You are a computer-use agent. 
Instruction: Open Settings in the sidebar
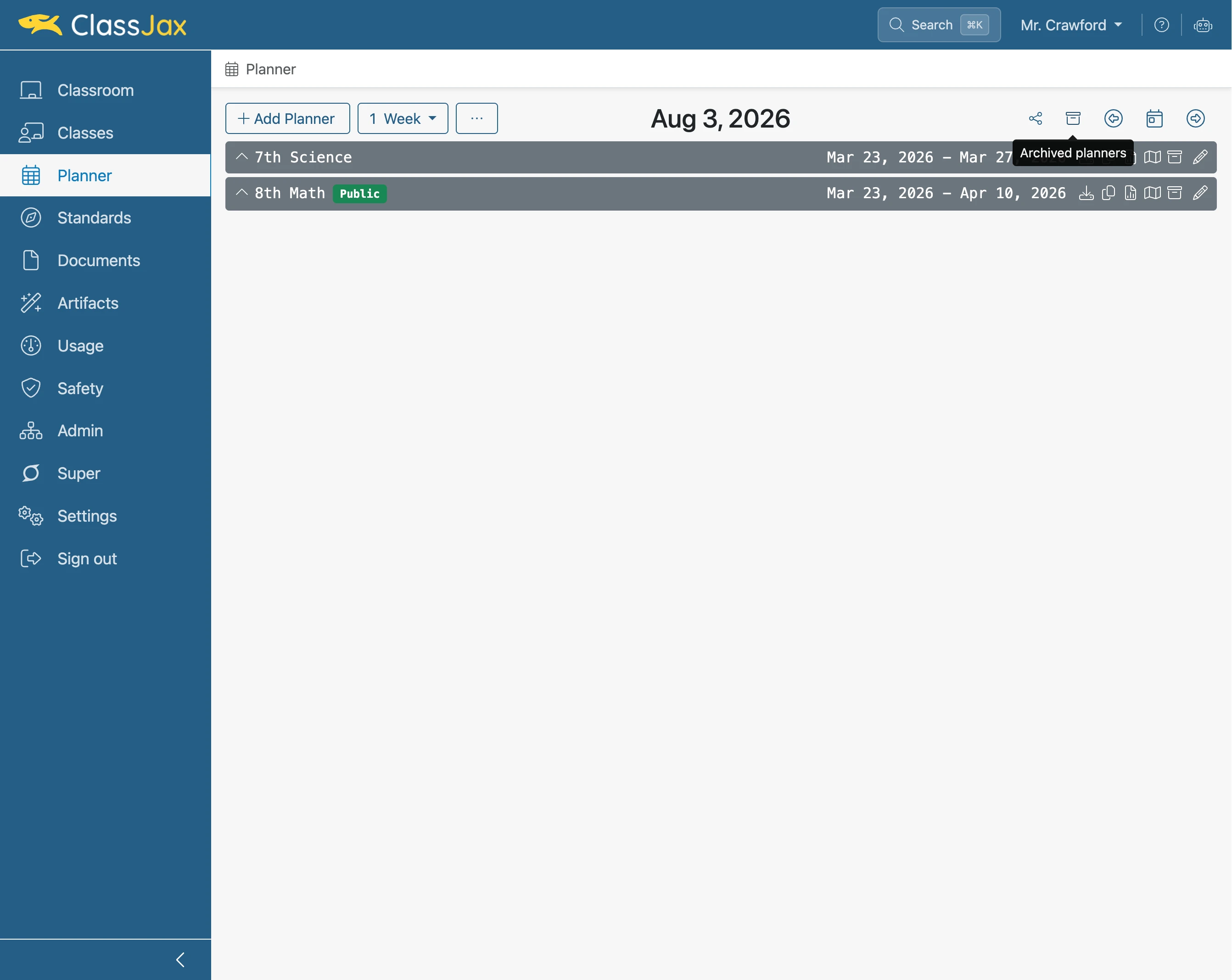coord(105,516)
